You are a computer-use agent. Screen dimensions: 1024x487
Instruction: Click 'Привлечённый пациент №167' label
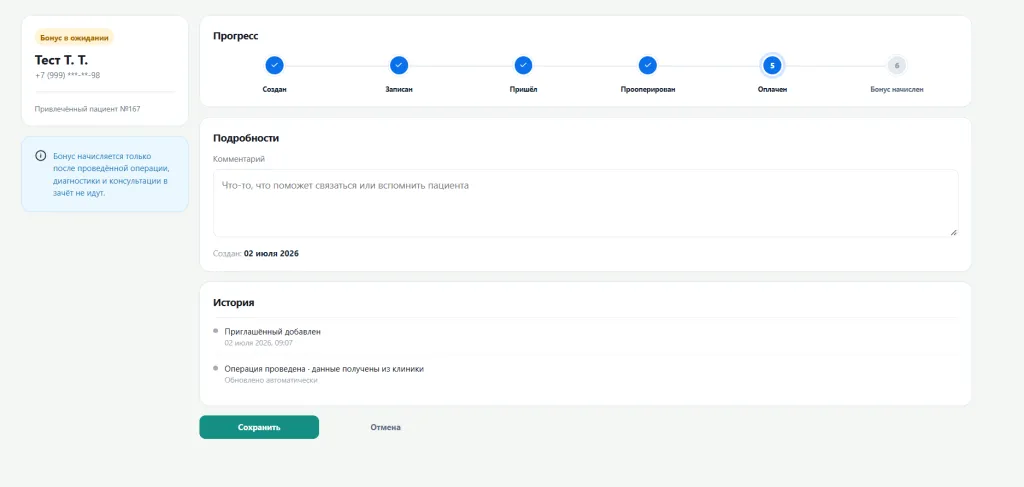(88, 109)
